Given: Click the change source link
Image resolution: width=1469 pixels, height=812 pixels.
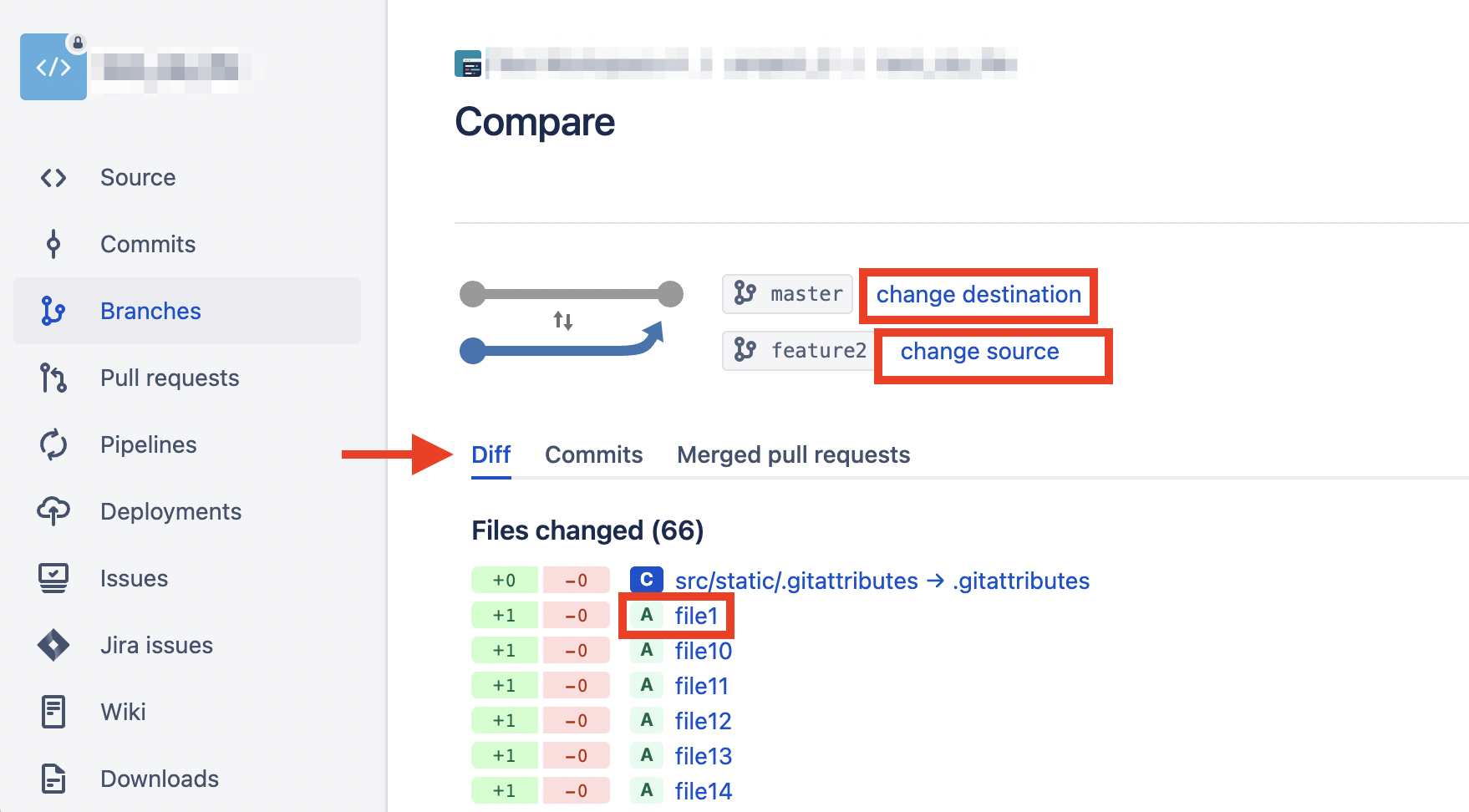Looking at the screenshot, I should (979, 352).
